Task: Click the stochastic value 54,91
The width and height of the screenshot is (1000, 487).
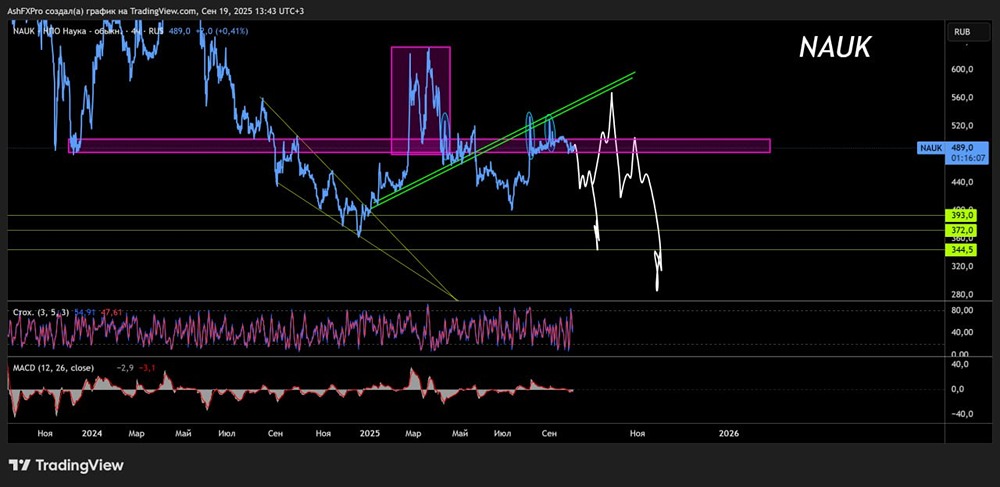Action: [84, 312]
